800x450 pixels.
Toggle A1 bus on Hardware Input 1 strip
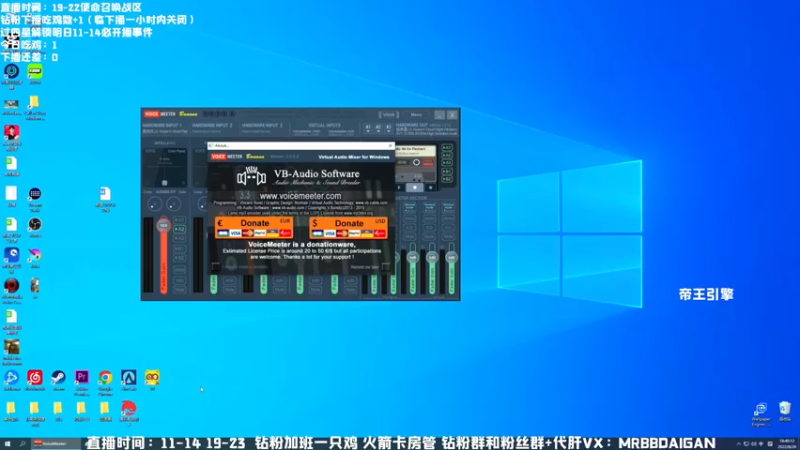[x=179, y=220]
